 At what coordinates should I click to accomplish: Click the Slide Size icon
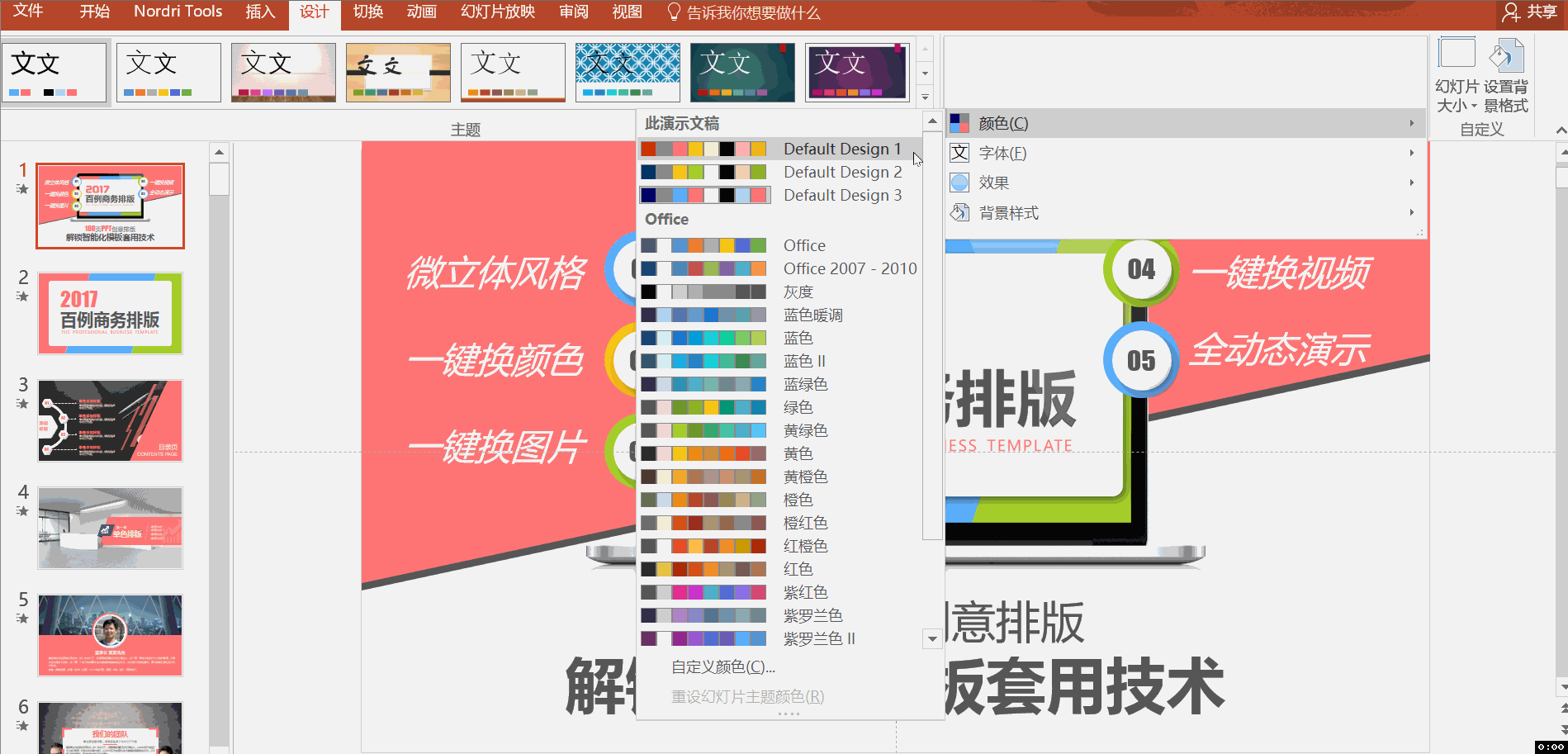click(1457, 55)
